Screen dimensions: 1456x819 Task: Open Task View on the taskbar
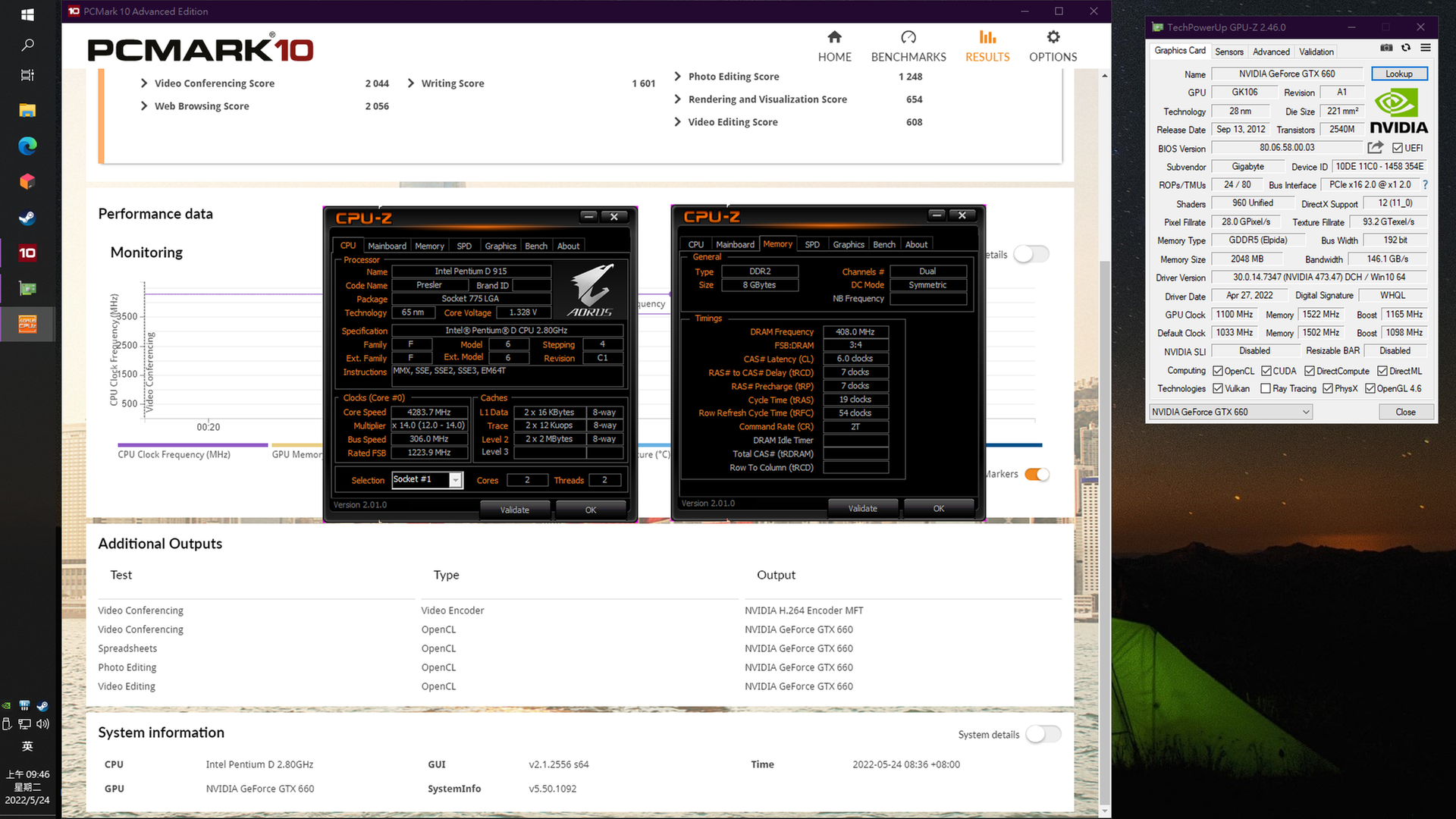[x=27, y=75]
